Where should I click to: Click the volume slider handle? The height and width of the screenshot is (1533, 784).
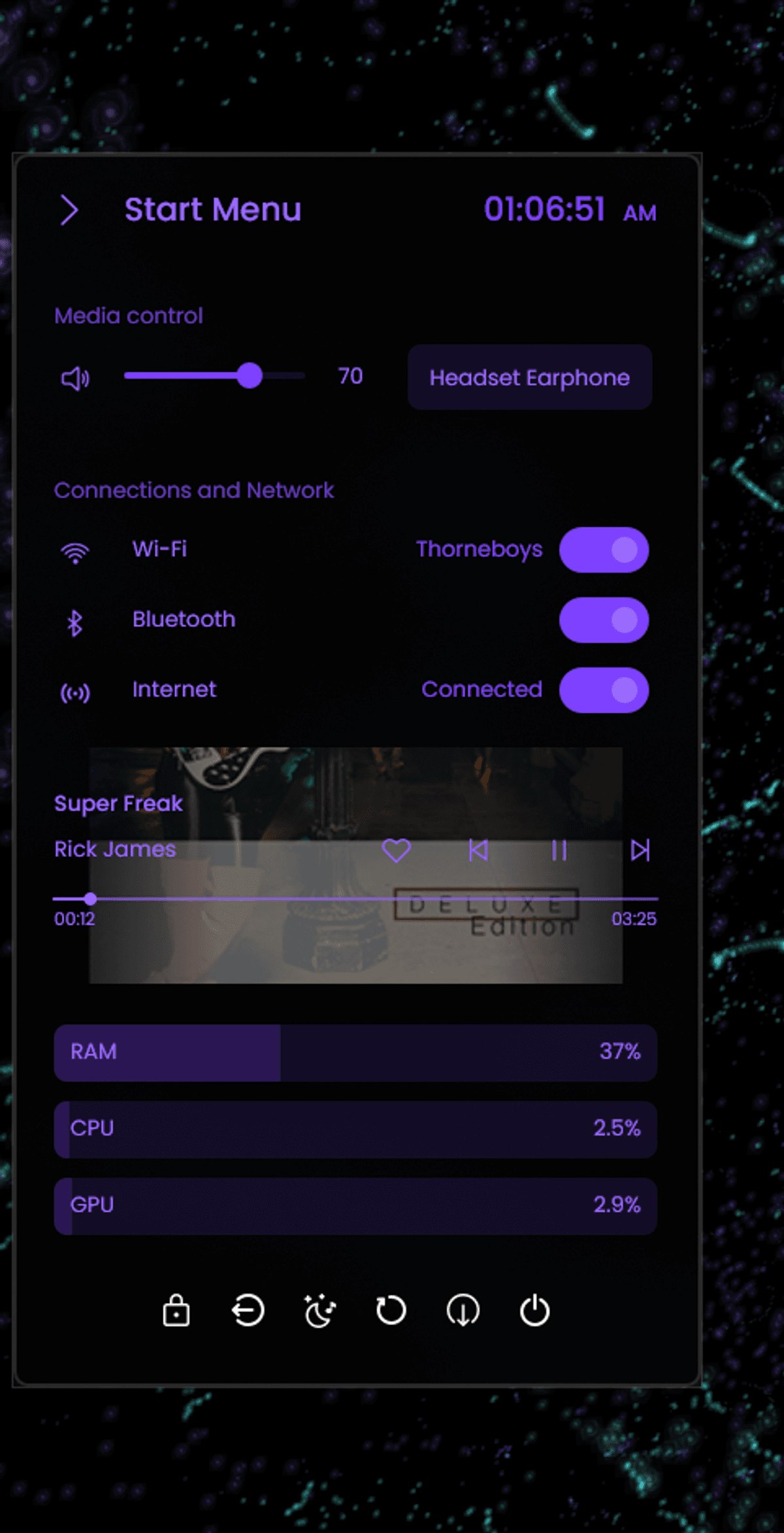250,376
